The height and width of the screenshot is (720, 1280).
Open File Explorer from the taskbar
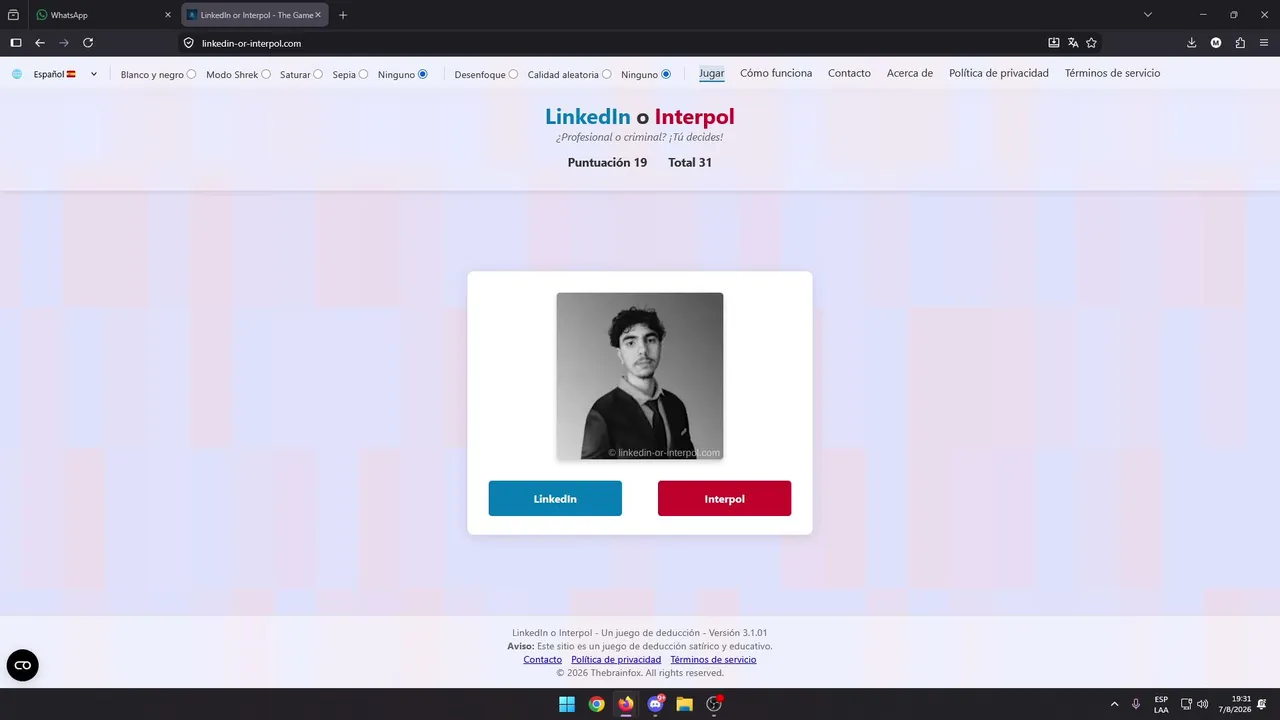[684, 704]
